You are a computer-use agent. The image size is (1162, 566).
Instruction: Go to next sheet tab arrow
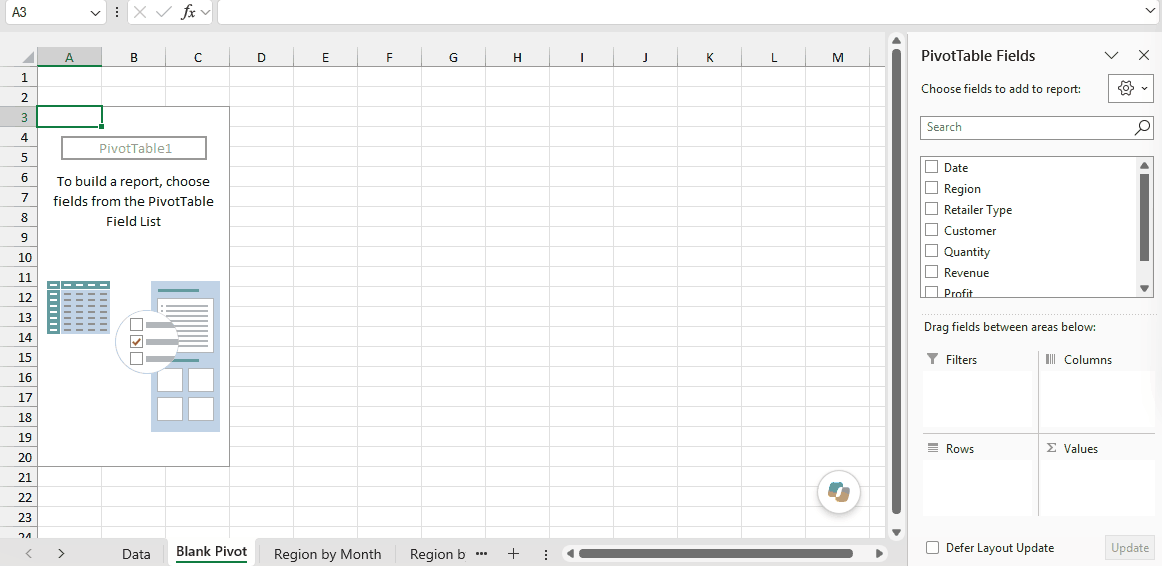tap(62, 553)
